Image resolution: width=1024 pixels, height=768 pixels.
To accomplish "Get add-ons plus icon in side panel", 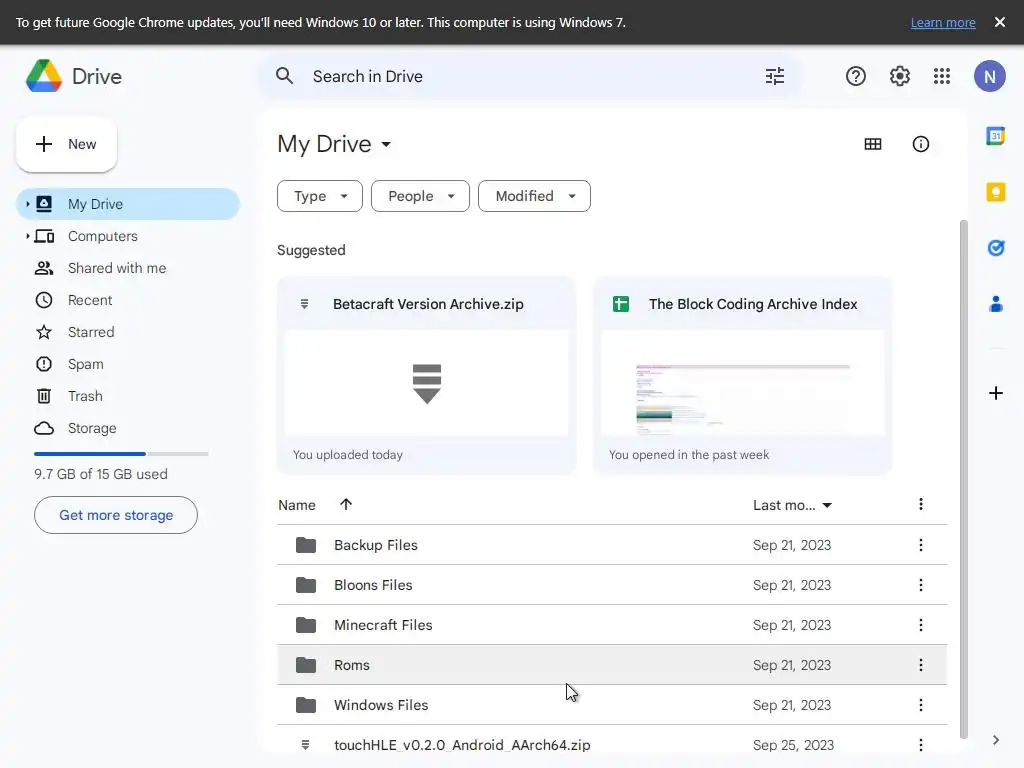I will [995, 393].
